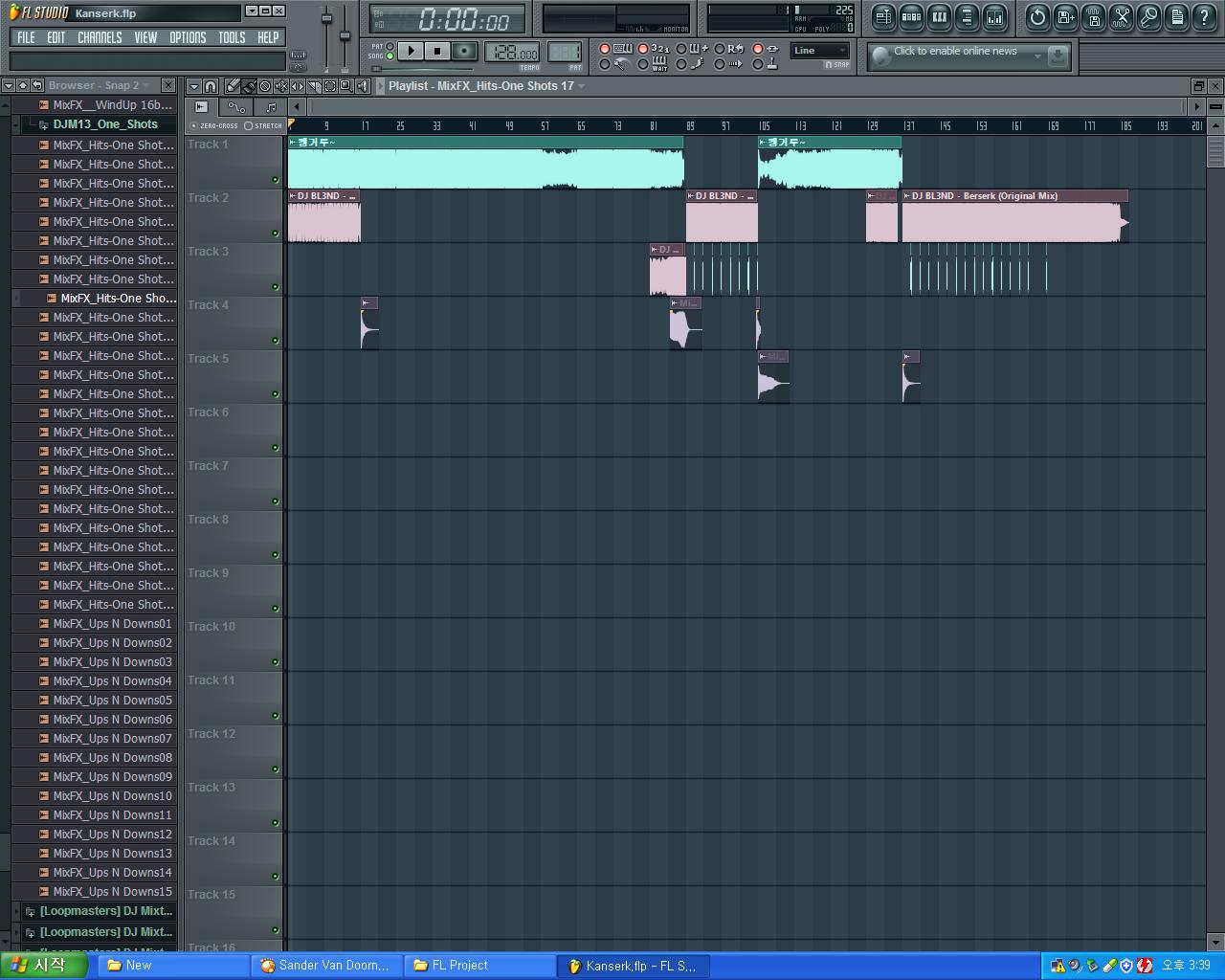Enable the STRETCH radio option
This screenshot has width=1225, height=980.
pyautogui.click(x=249, y=125)
